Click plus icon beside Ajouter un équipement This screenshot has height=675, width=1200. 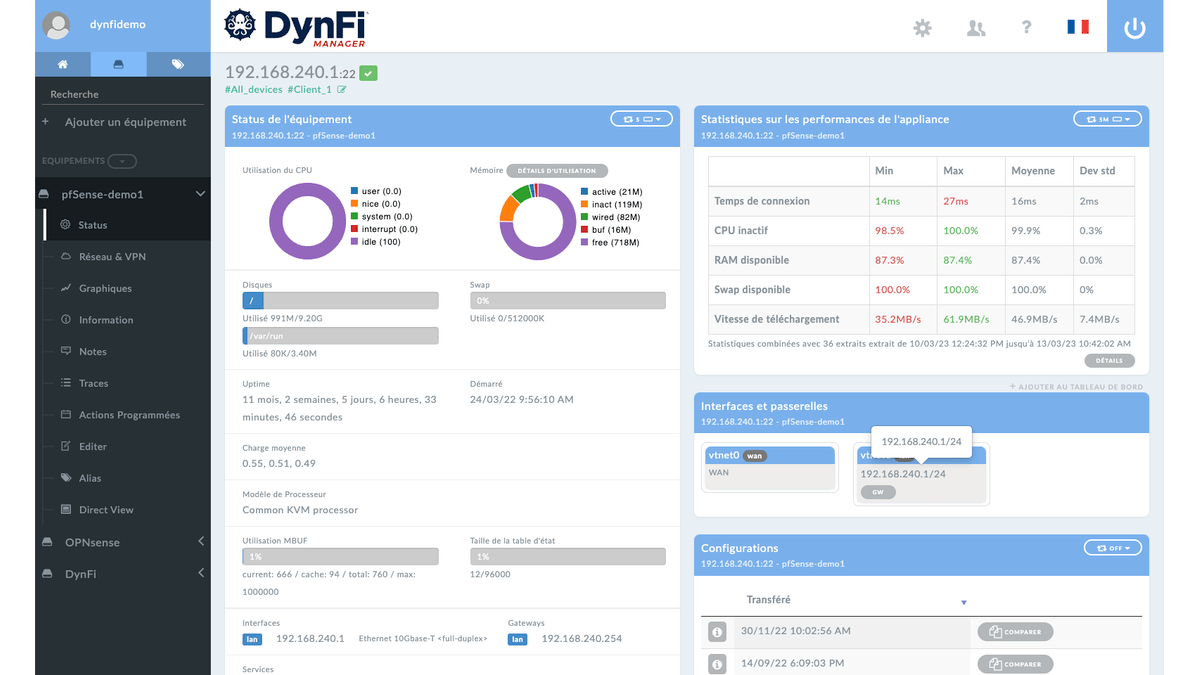pos(45,122)
